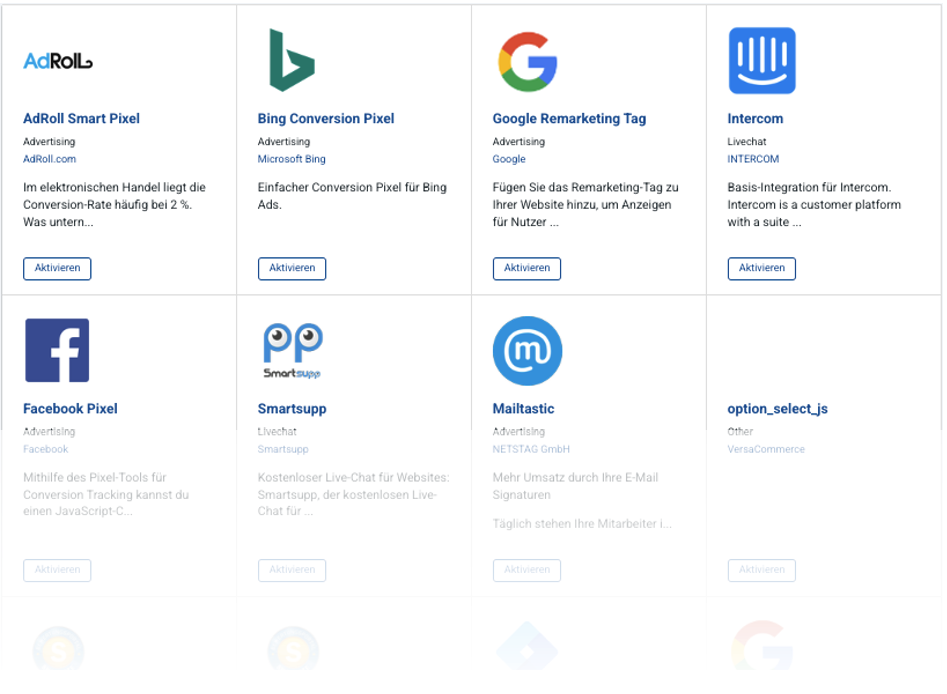
Task: Open the Facebook Pixel title
Action: (x=71, y=408)
